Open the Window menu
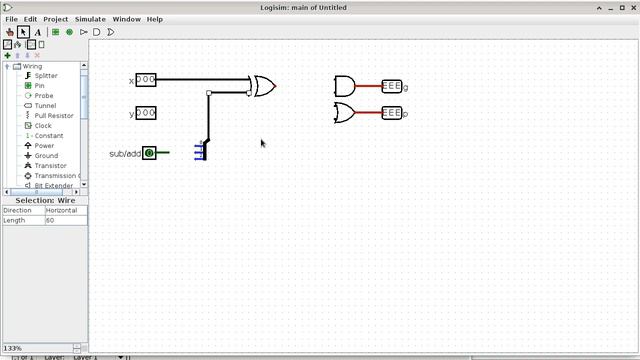Screen dimensions: 640x360 point(127,19)
